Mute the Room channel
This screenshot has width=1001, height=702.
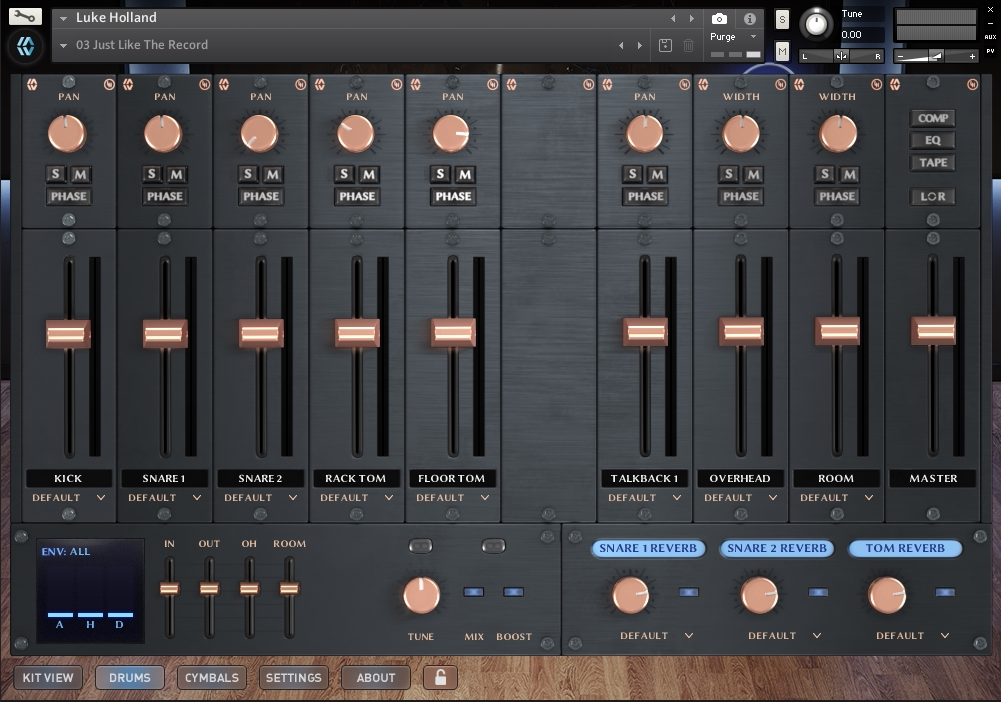pos(849,174)
